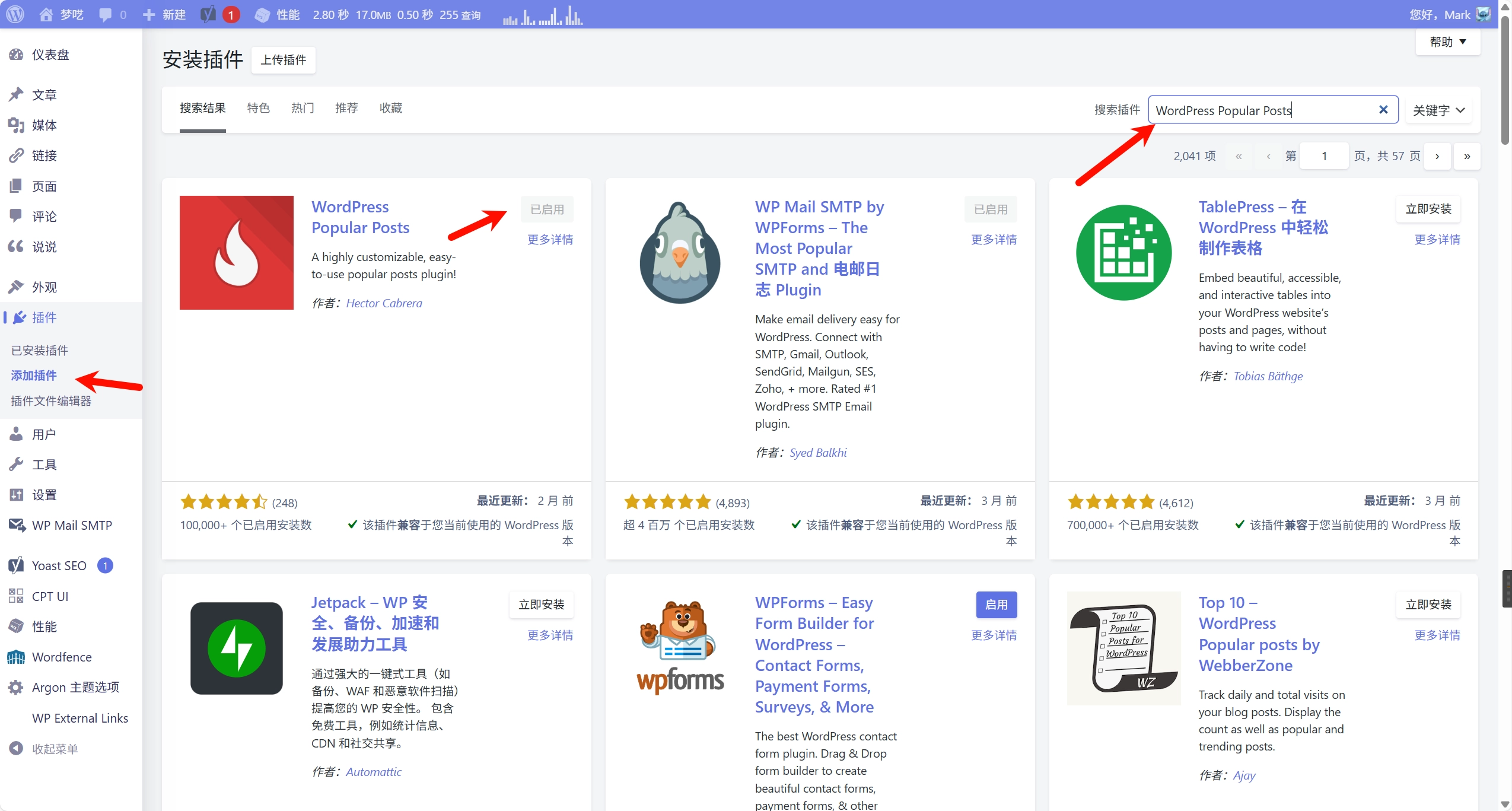Viewport: 1512px width, 811px height.
Task: Open Mark's avatar in admin bar
Action: (x=1483, y=14)
